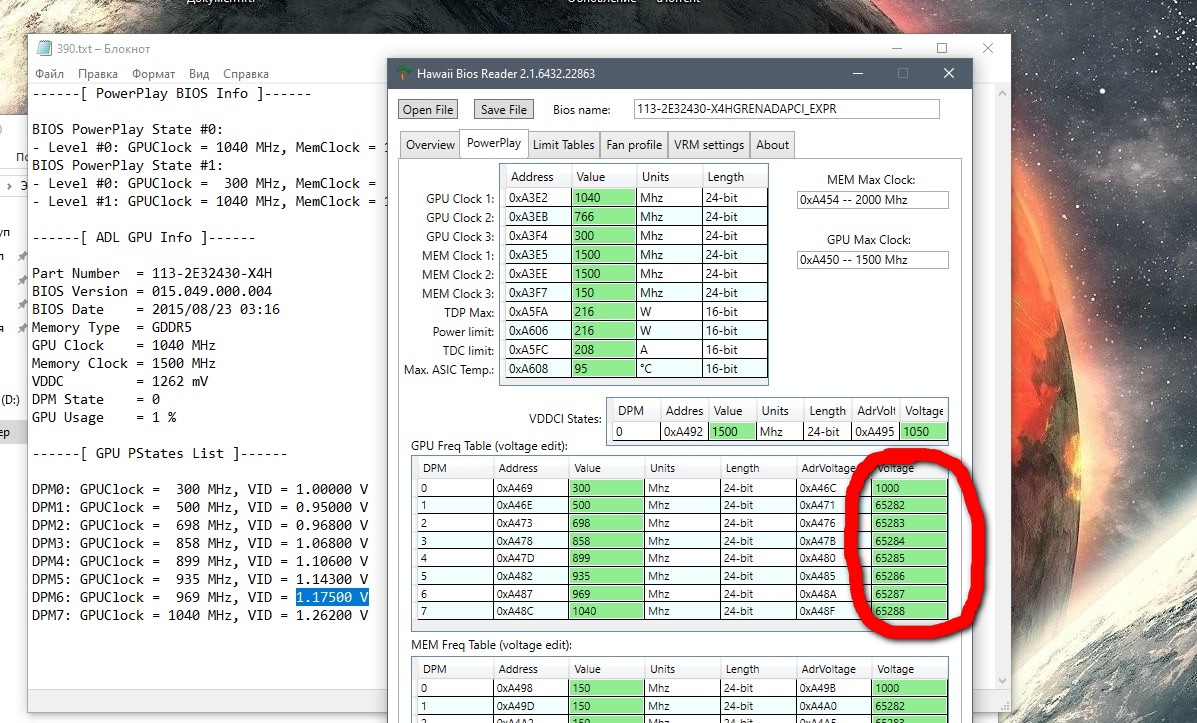Select GPU table voltage cell 65284
Image resolution: width=1197 pixels, height=723 pixels.
[909, 541]
